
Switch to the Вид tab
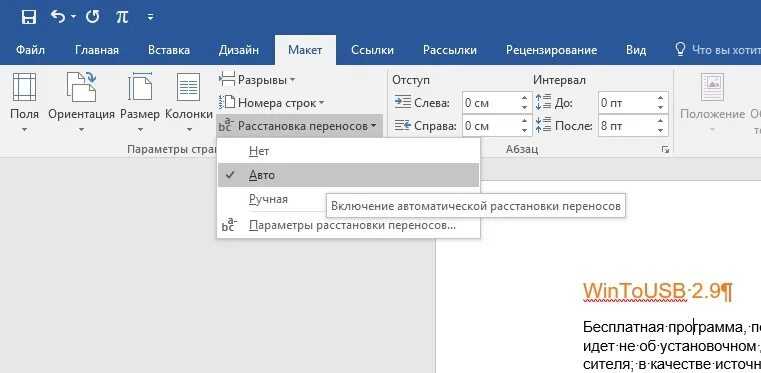tap(636, 50)
